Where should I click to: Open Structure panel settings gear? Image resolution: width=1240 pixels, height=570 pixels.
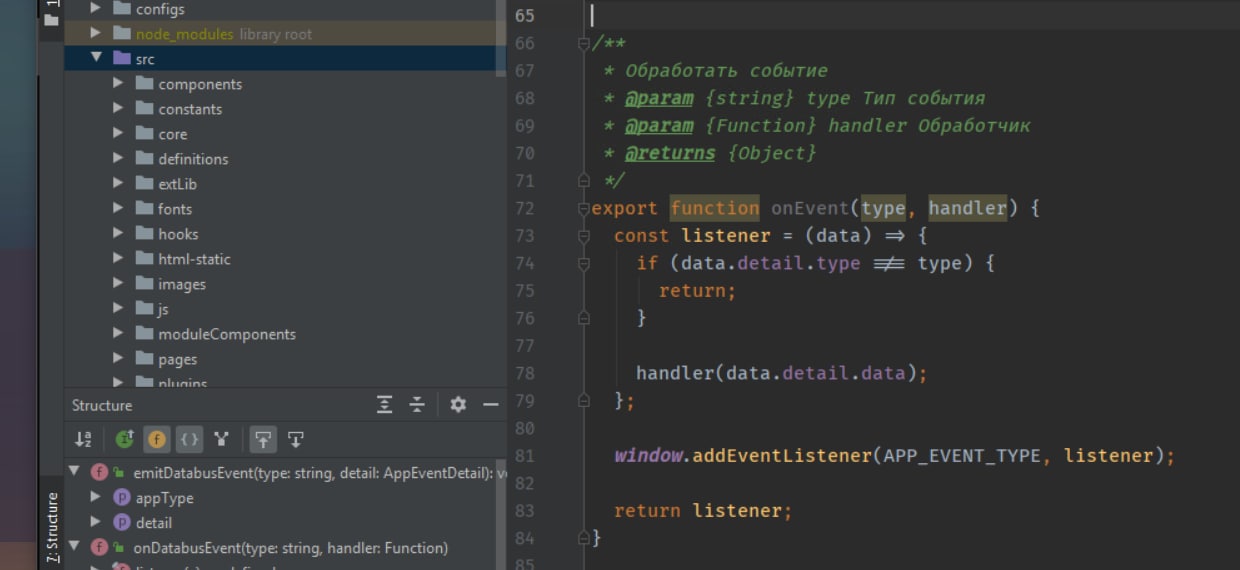point(458,405)
